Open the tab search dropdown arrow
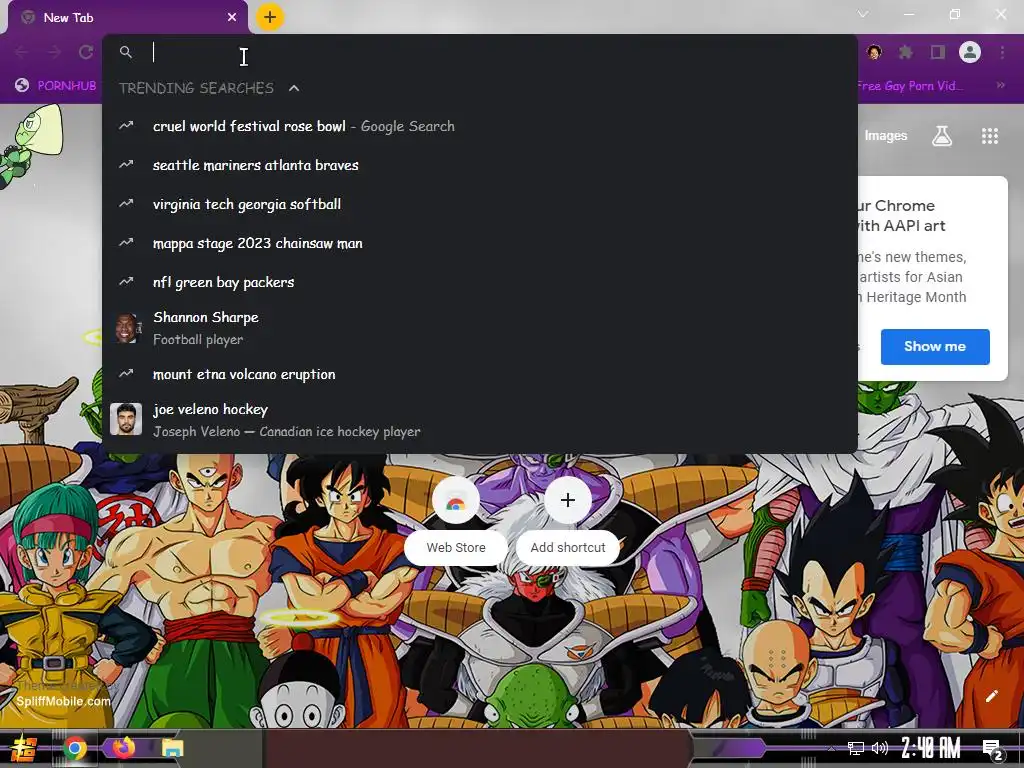 click(x=863, y=14)
